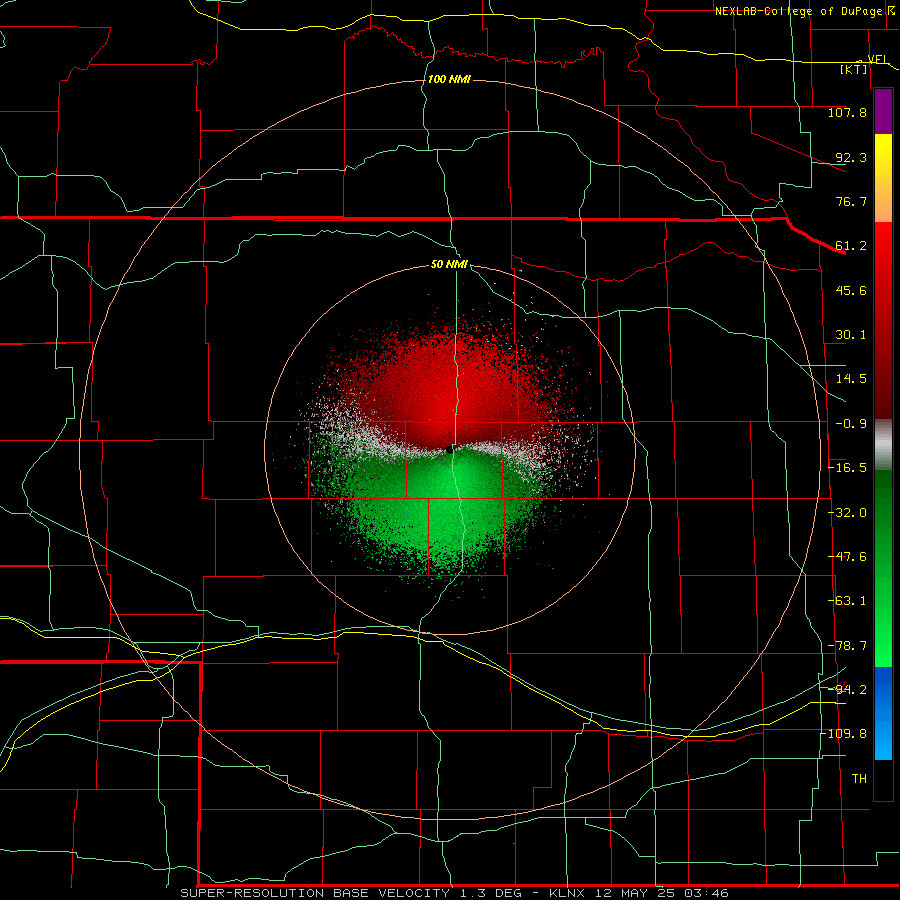Image resolution: width=900 pixels, height=900 pixels.
Task: Click the "[KT]" units label
Action: (854, 69)
